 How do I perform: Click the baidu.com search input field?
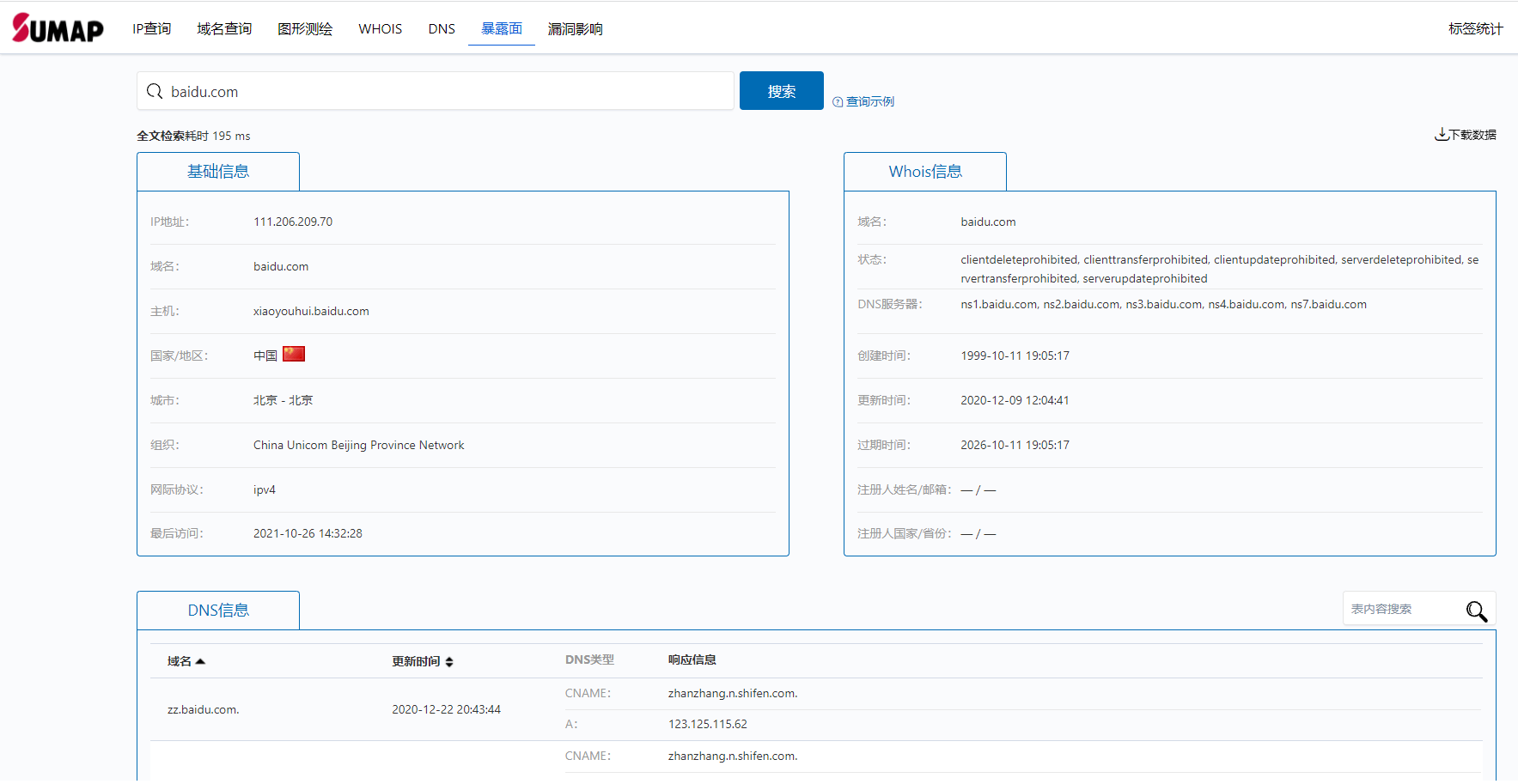click(436, 91)
